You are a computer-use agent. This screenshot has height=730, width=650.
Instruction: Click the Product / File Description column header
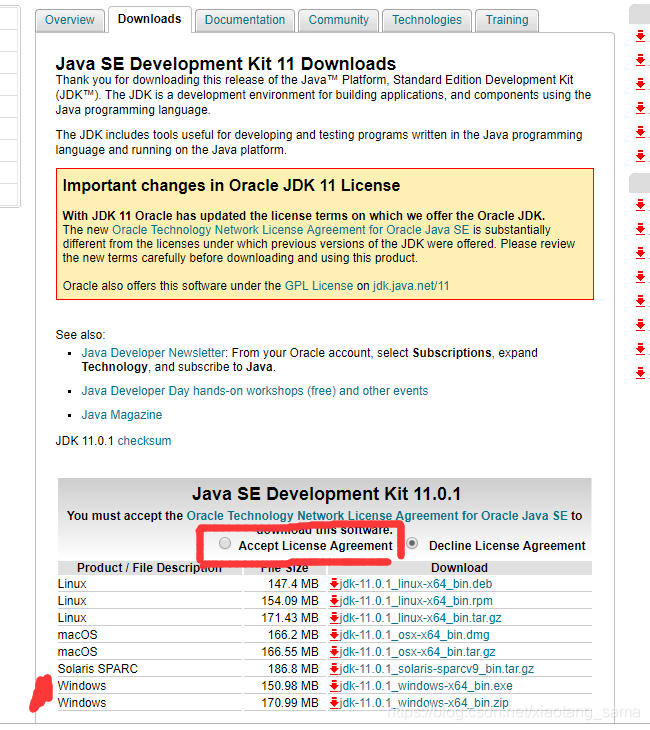149,568
